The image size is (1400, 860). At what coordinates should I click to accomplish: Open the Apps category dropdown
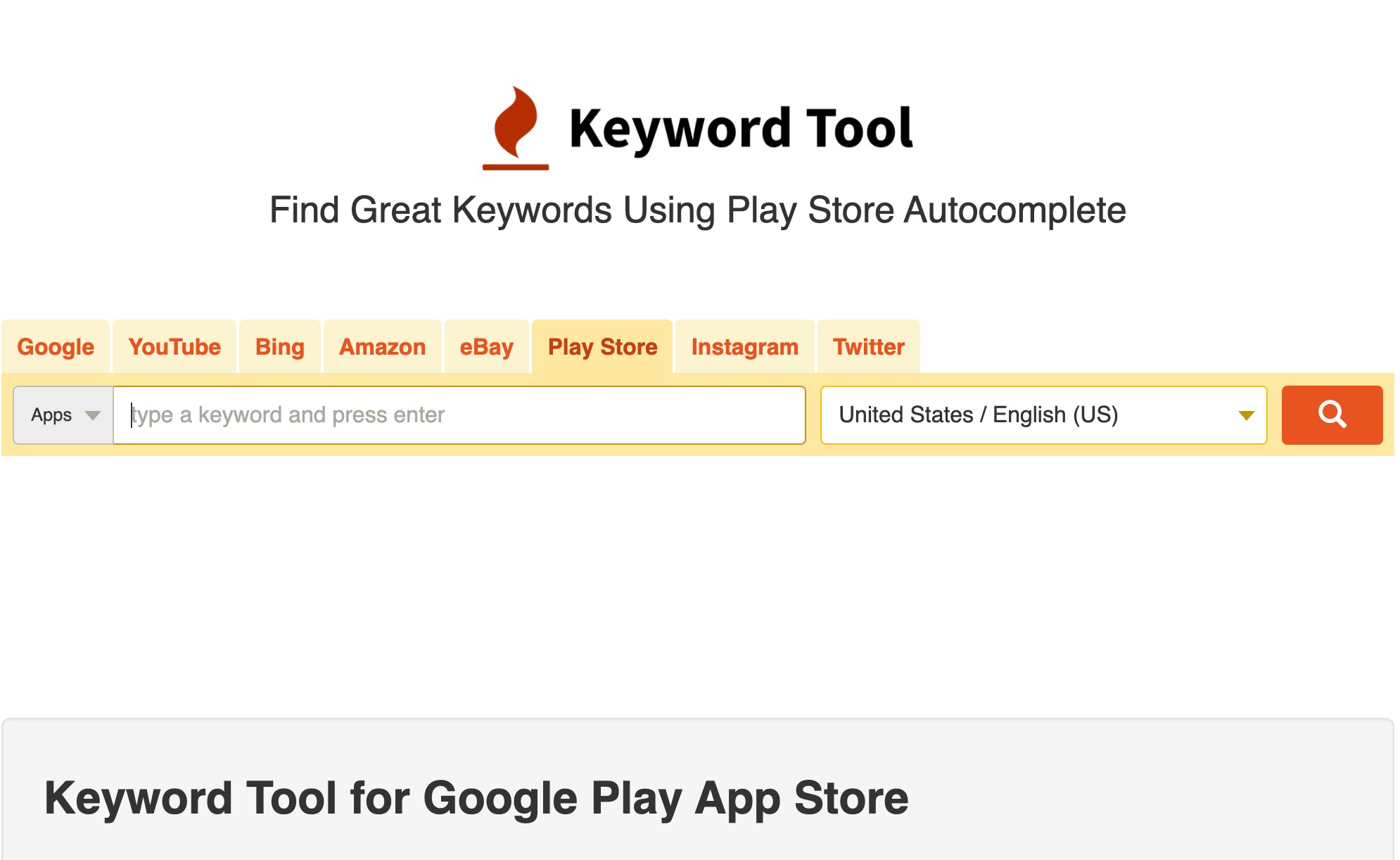(x=63, y=415)
